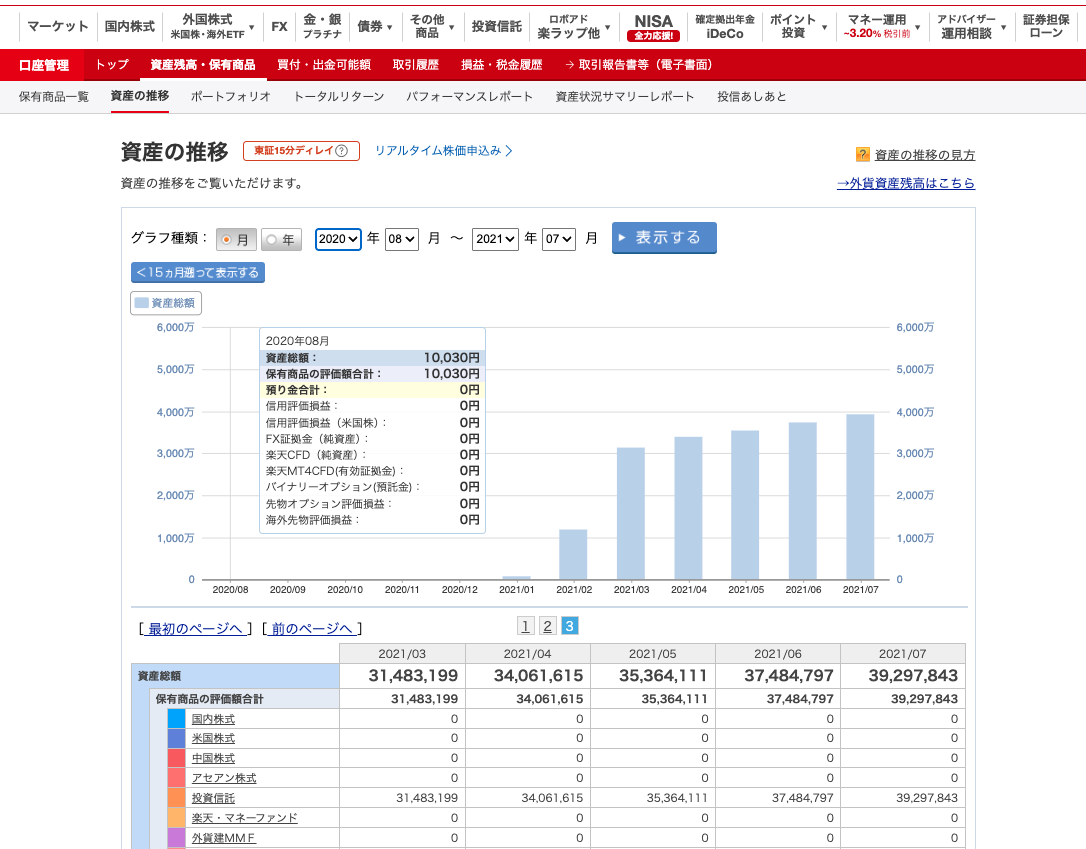Open the 国内株式 menu
Image resolution: width=1086 pixels, height=849 pixels.
pyautogui.click(x=130, y=26)
